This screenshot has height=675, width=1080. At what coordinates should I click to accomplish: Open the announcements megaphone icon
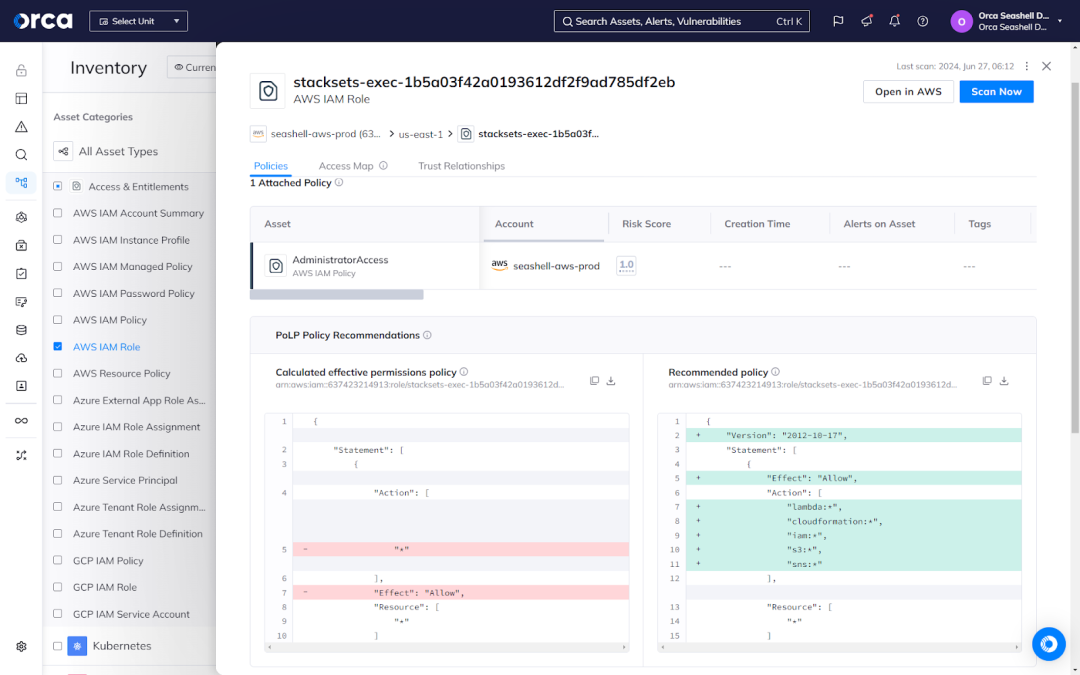[x=866, y=21]
